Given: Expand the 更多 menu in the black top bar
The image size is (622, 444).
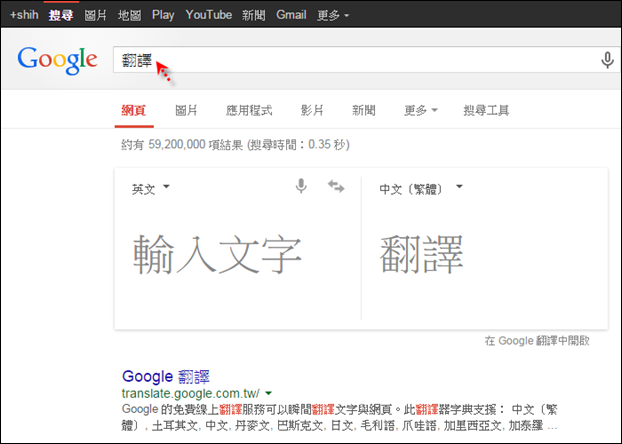Looking at the screenshot, I should point(333,15).
